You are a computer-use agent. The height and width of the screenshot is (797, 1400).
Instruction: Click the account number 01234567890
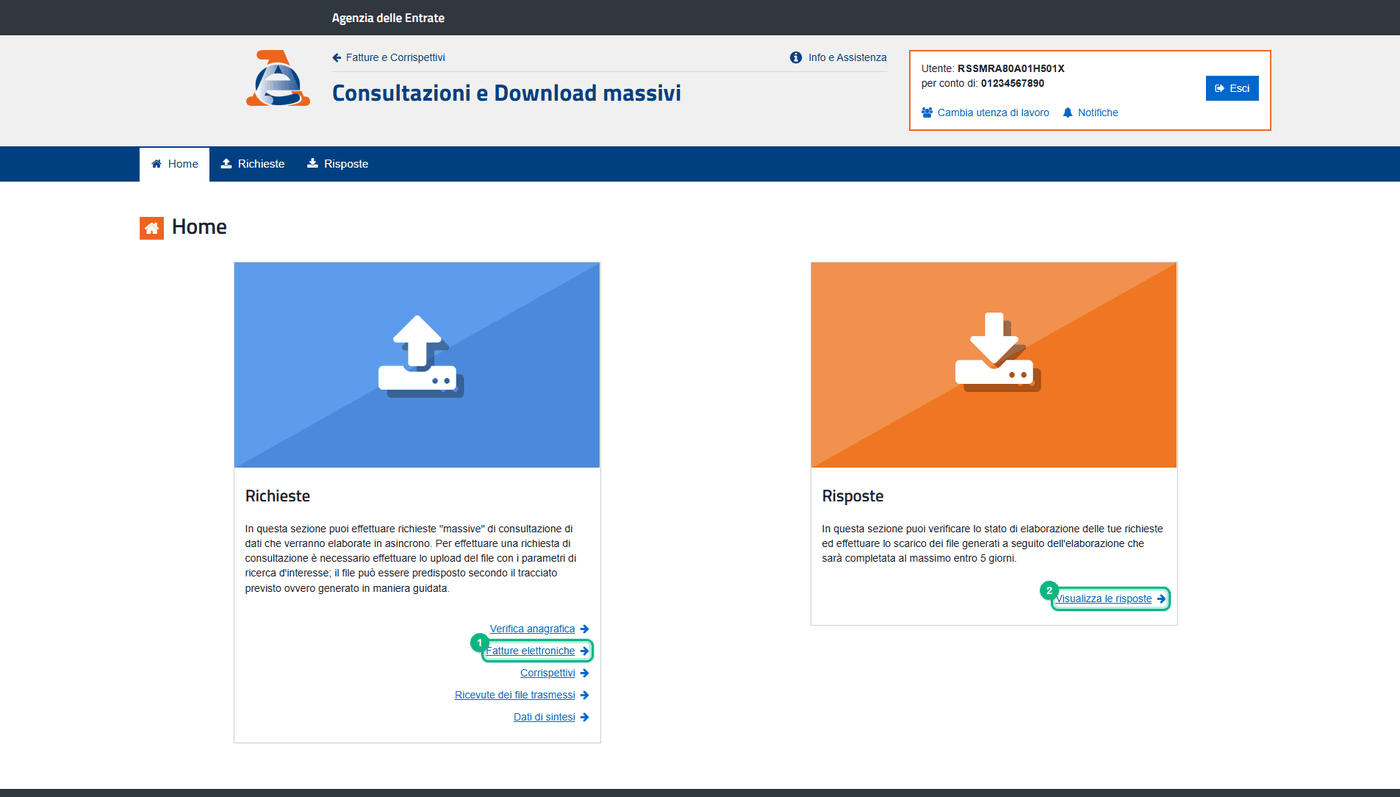coord(1012,83)
